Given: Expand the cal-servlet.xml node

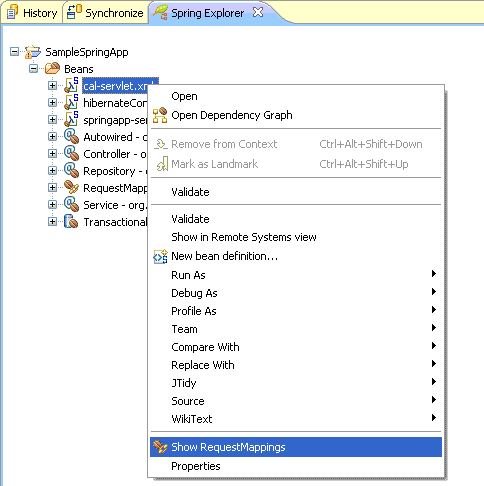Looking at the screenshot, I should [52, 86].
